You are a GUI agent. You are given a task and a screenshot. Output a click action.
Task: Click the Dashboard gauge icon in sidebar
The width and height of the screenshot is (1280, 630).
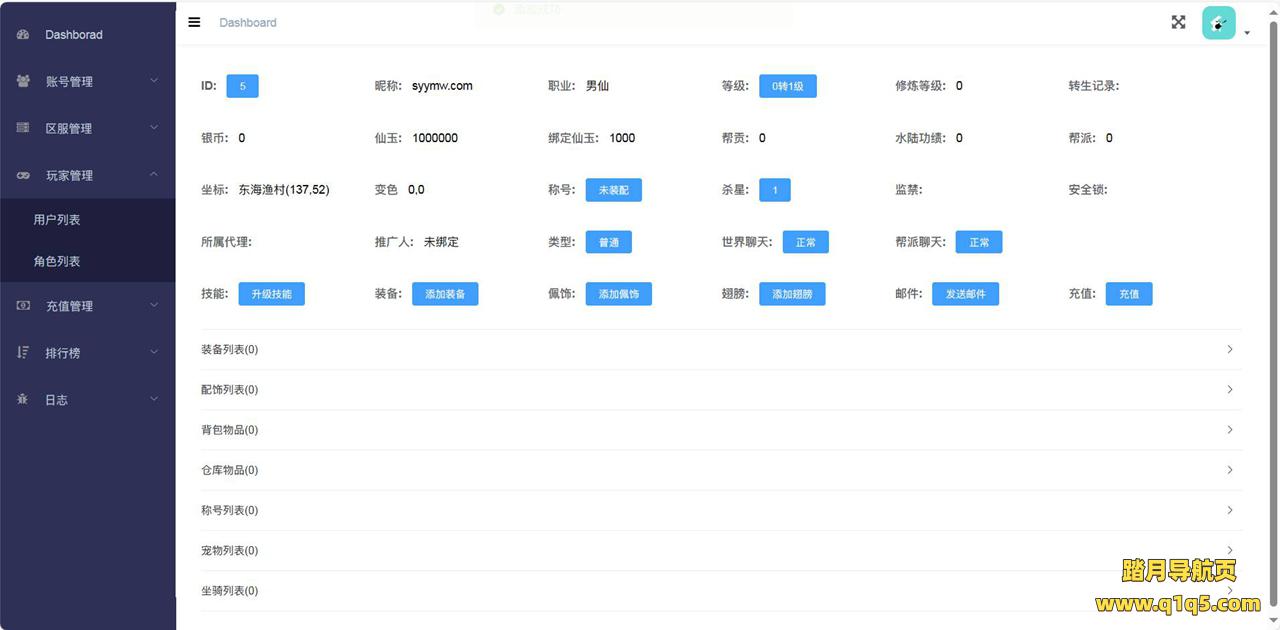tap(23, 35)
